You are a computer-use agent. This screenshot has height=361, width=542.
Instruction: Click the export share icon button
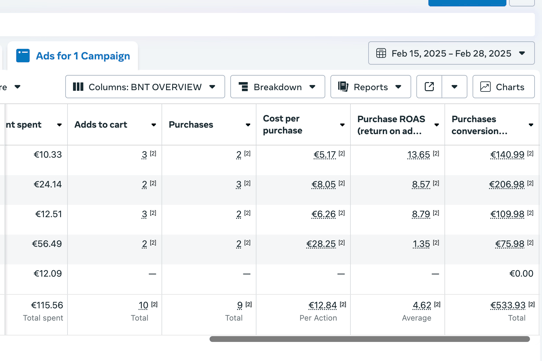pyautogui.click(x=429, y=87)
